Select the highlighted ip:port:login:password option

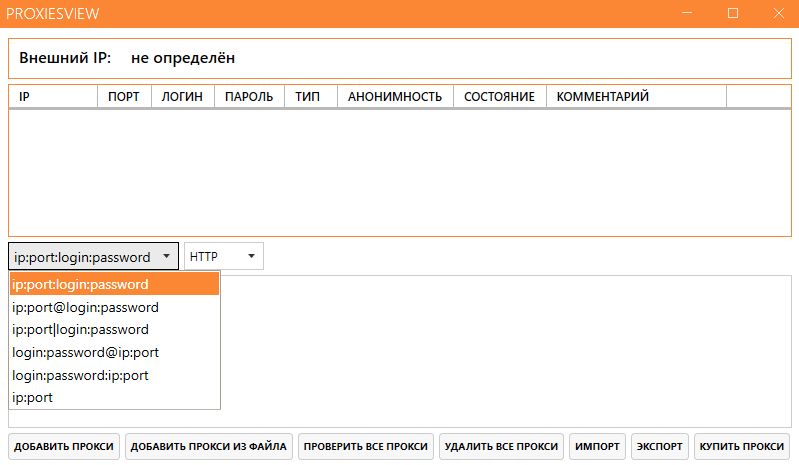[115, 284]
